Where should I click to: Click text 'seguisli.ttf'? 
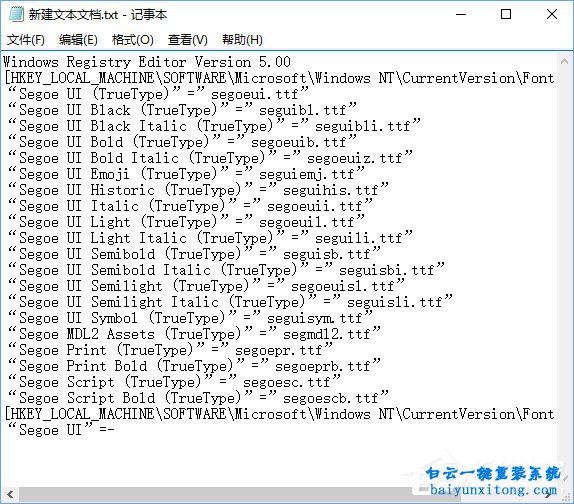pyautogui.click(x=395, y=302)
